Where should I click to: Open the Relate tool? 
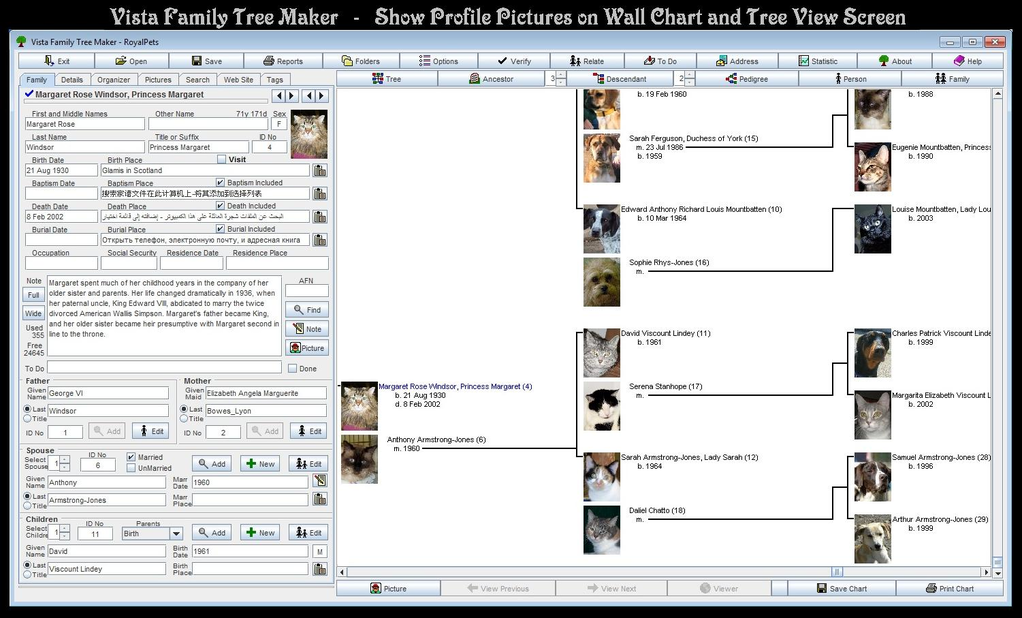click(x=587, y=61)
